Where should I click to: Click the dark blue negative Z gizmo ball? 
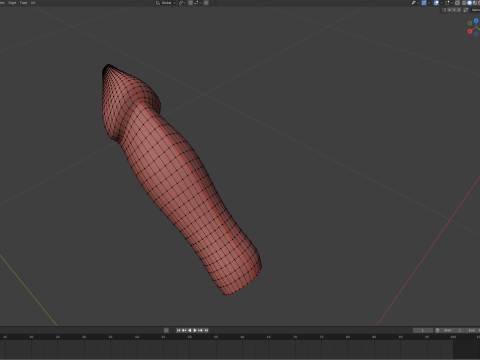click(x=476, y=34)
